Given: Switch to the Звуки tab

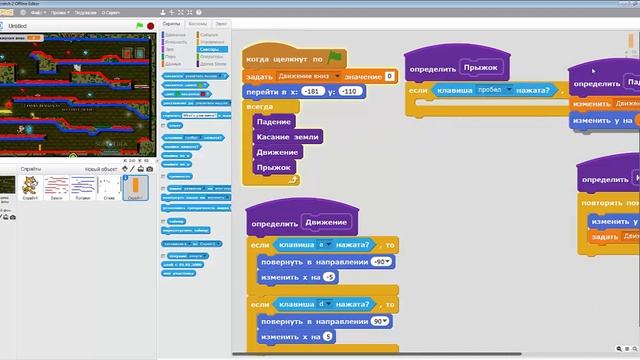Looking at the screenshot, I should click(x=221, y=24).
